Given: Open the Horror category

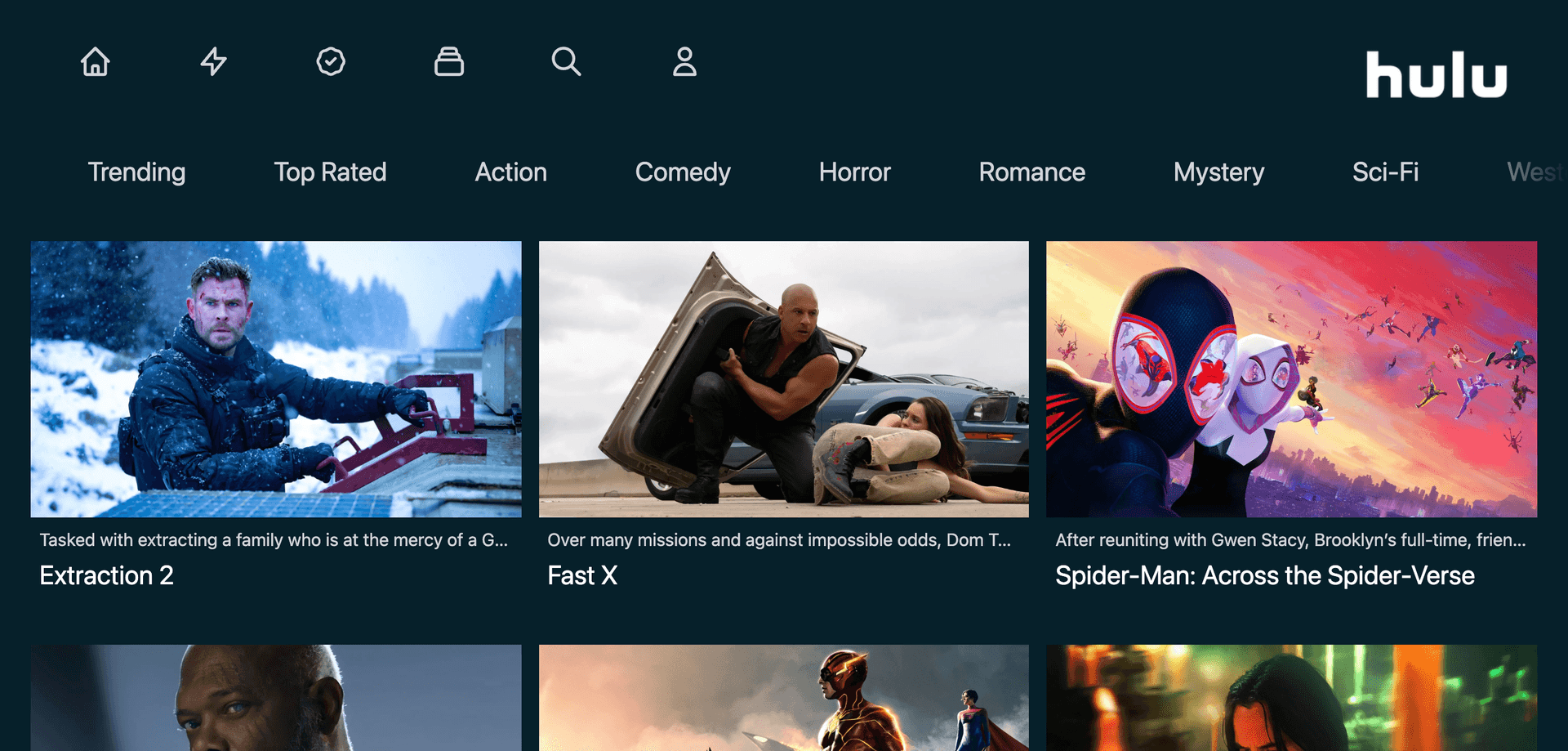Looking at the screenshot, I should [854, 172].
